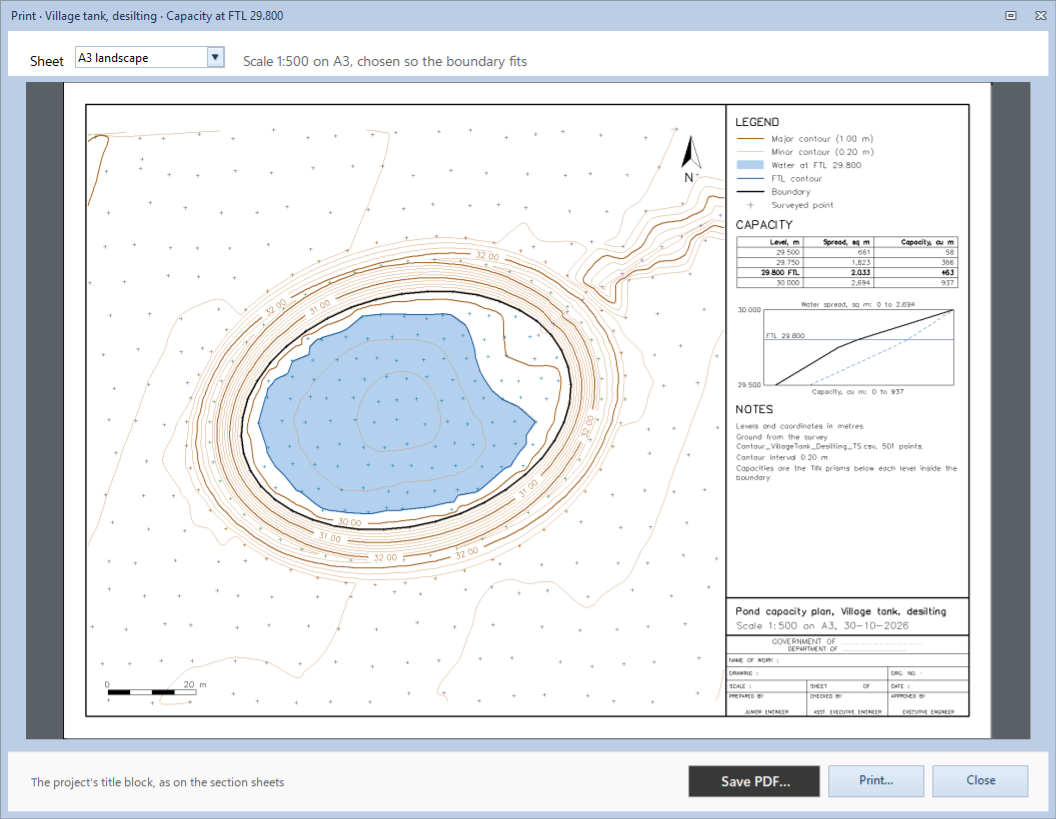
Task: Click 'Contour interval 0.20 m.' note
Action: coord(782,457)
